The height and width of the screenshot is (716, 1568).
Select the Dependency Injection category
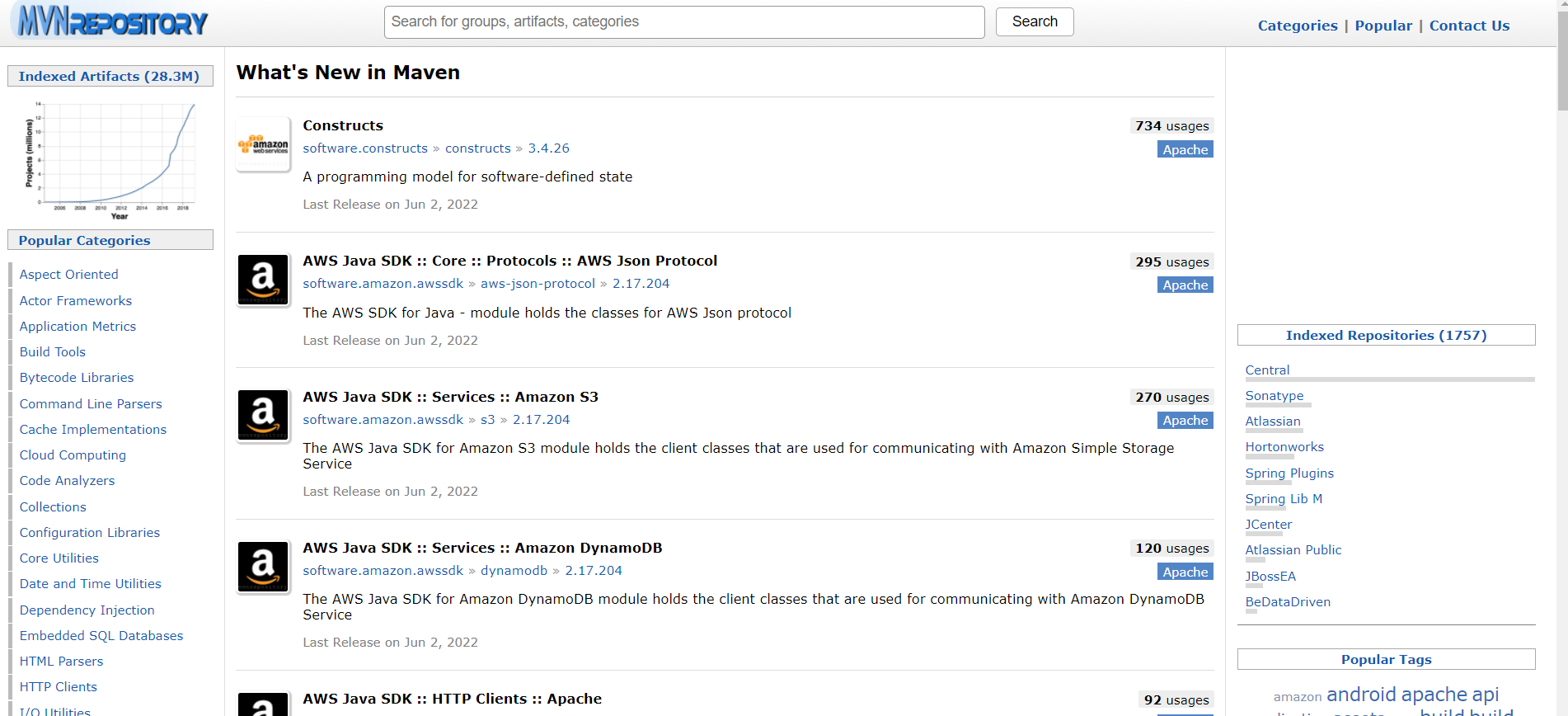(x=87, y=610)
